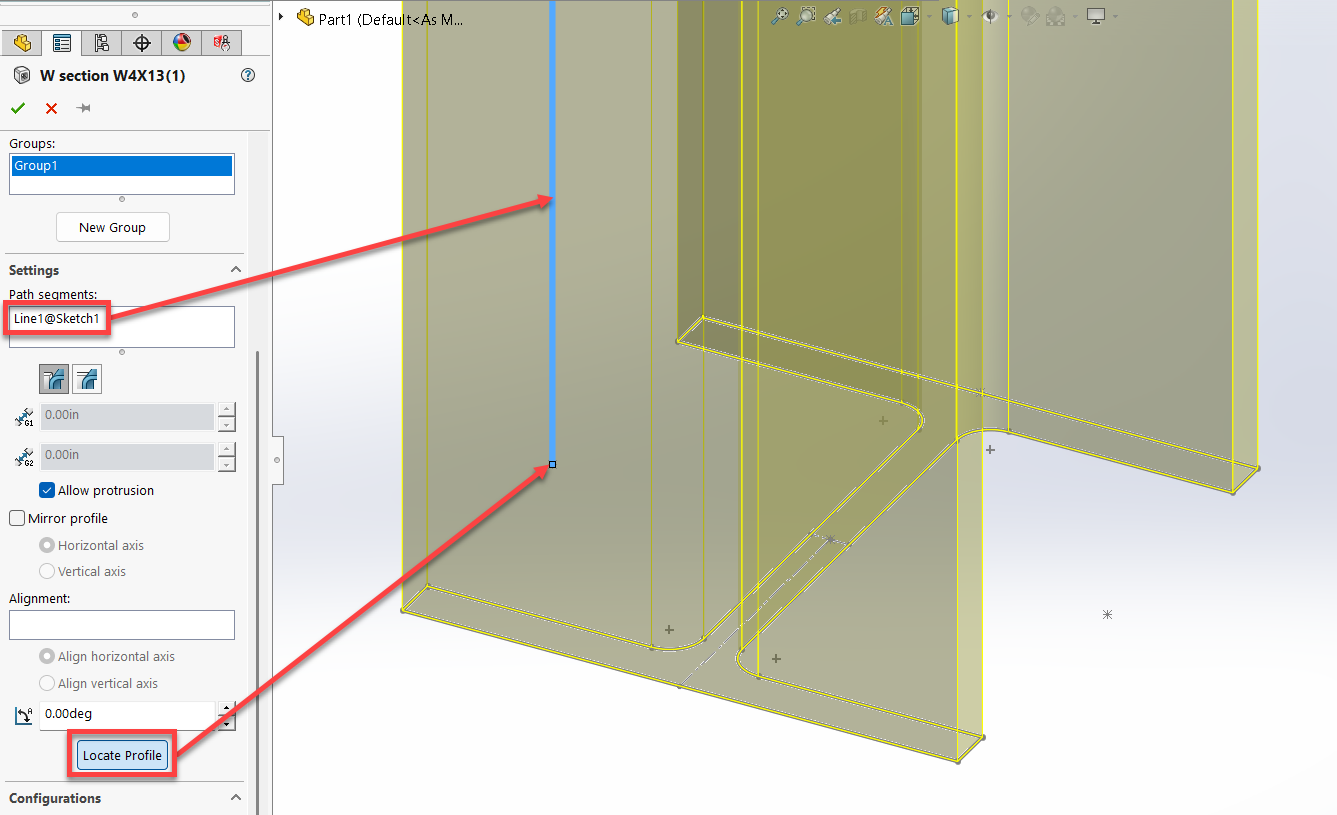Select the Vertical axis radio button
Viewport: 1337px width, 815px height.
coord(46,571)
